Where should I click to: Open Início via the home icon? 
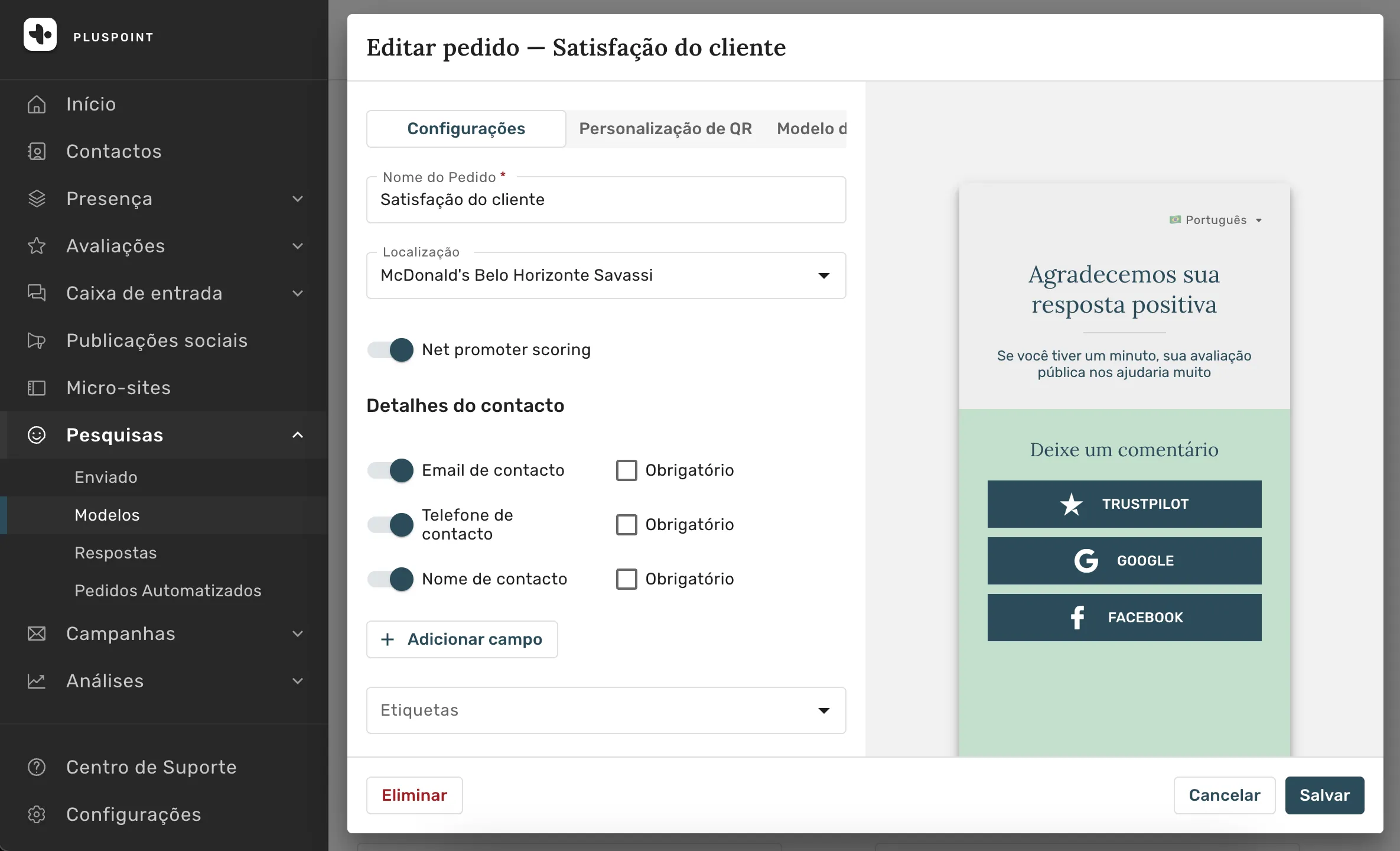click(37, 104)
